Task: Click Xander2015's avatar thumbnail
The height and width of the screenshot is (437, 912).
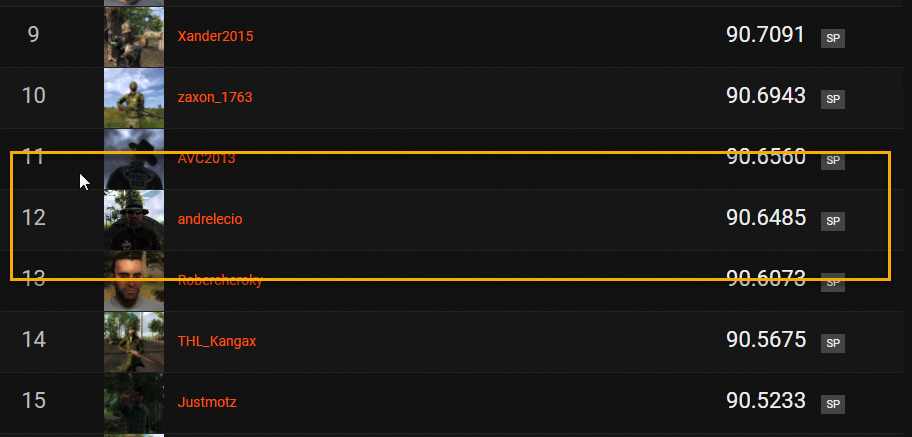Action: 134,37
